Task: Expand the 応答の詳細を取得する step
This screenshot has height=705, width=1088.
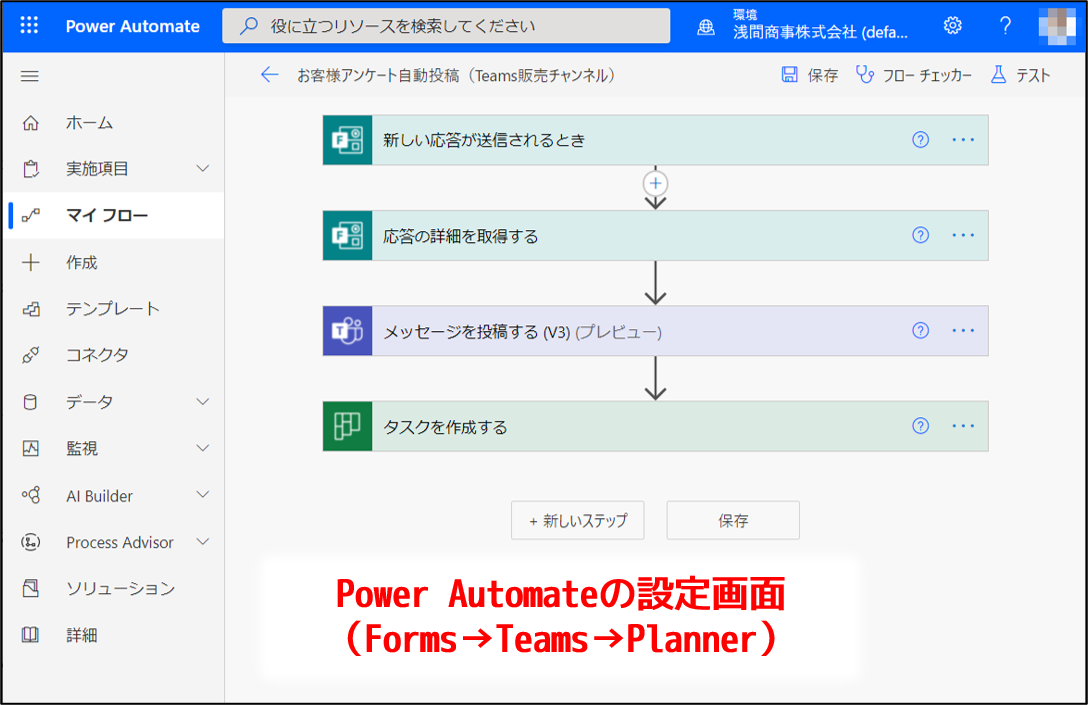Action: [656, 235]
